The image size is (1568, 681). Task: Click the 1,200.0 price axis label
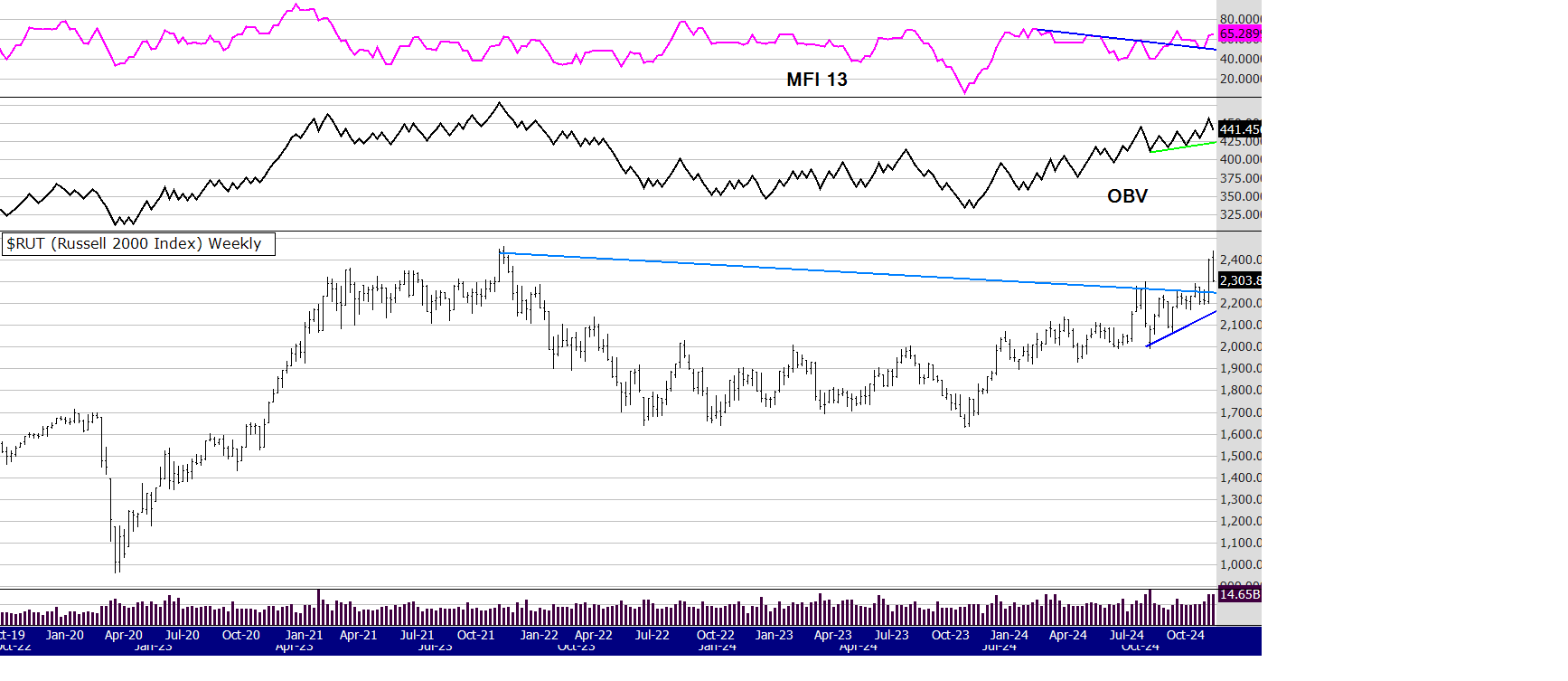[1240, 521]
